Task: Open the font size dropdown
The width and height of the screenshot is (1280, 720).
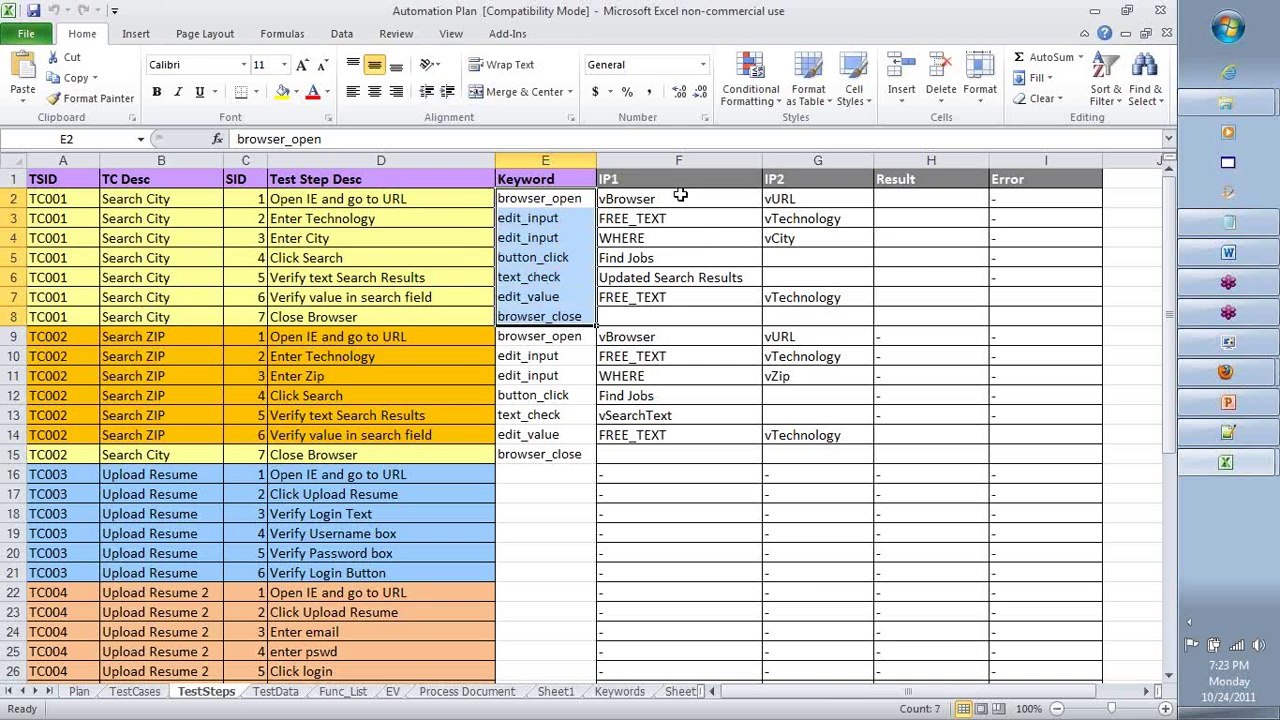Action: (x=284, y=65)
